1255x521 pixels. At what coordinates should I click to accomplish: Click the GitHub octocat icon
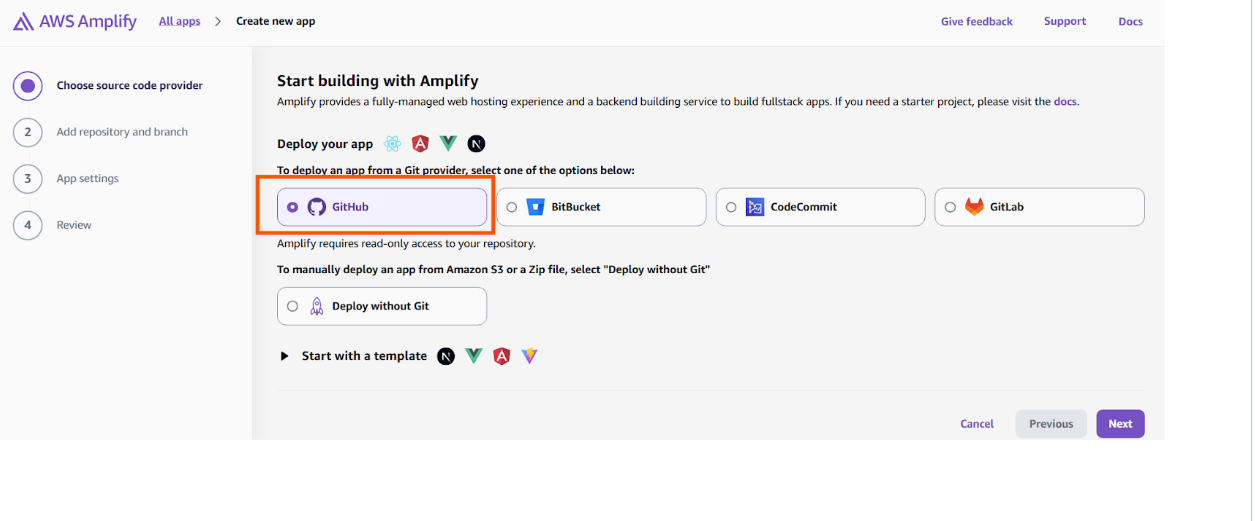[317, 207]
